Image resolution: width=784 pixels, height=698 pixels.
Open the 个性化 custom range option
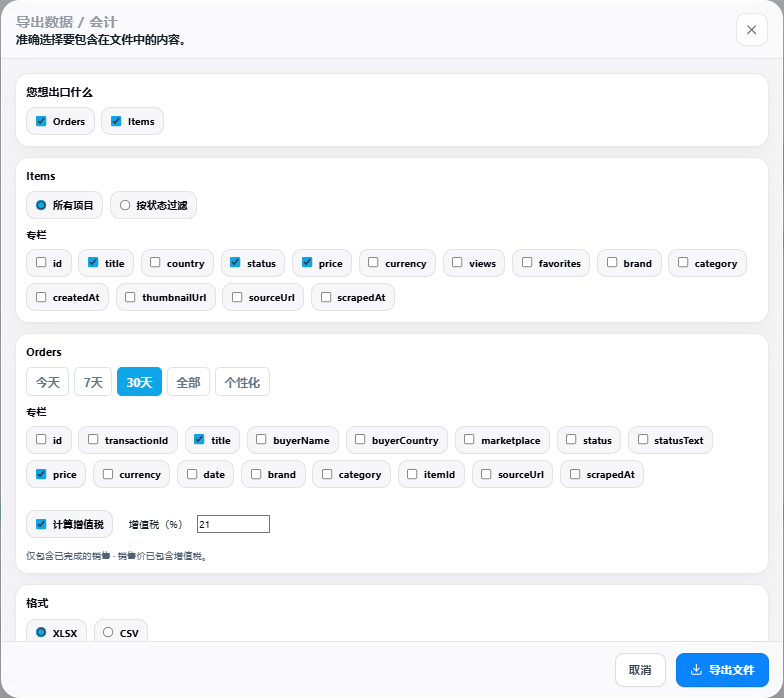tap(242, 382)
